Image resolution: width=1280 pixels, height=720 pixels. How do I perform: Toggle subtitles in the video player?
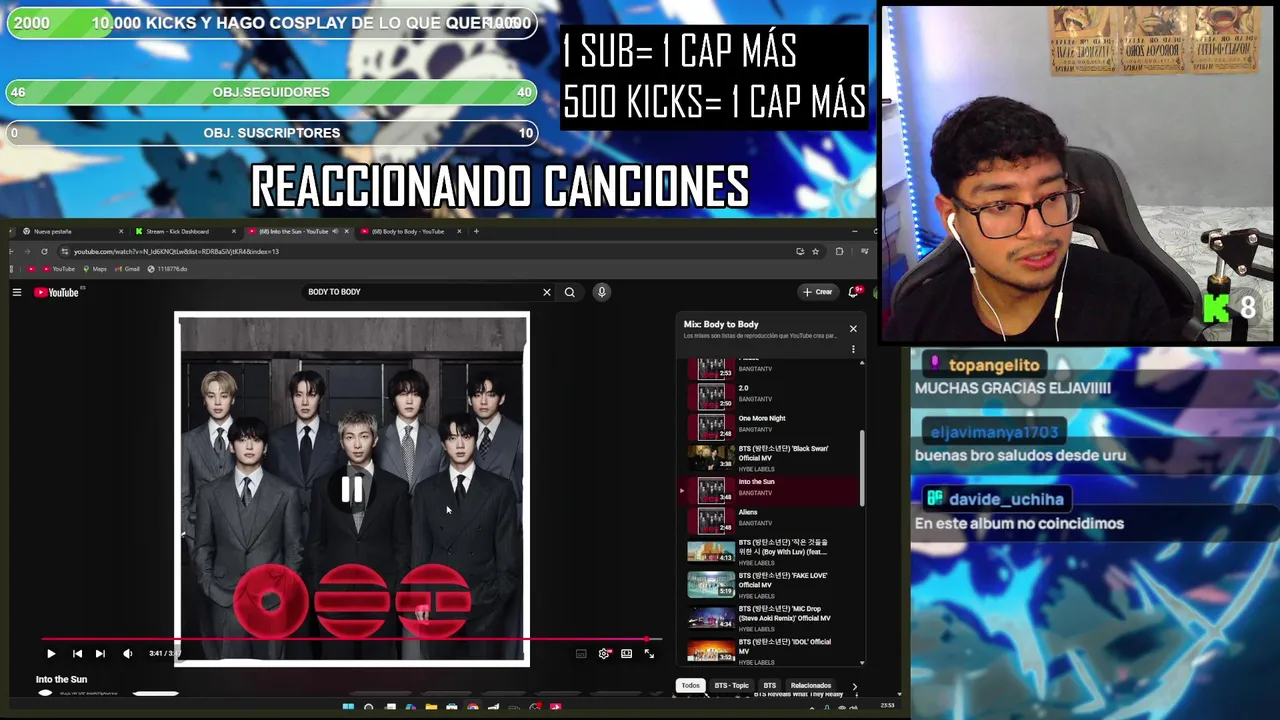(581, 654)
